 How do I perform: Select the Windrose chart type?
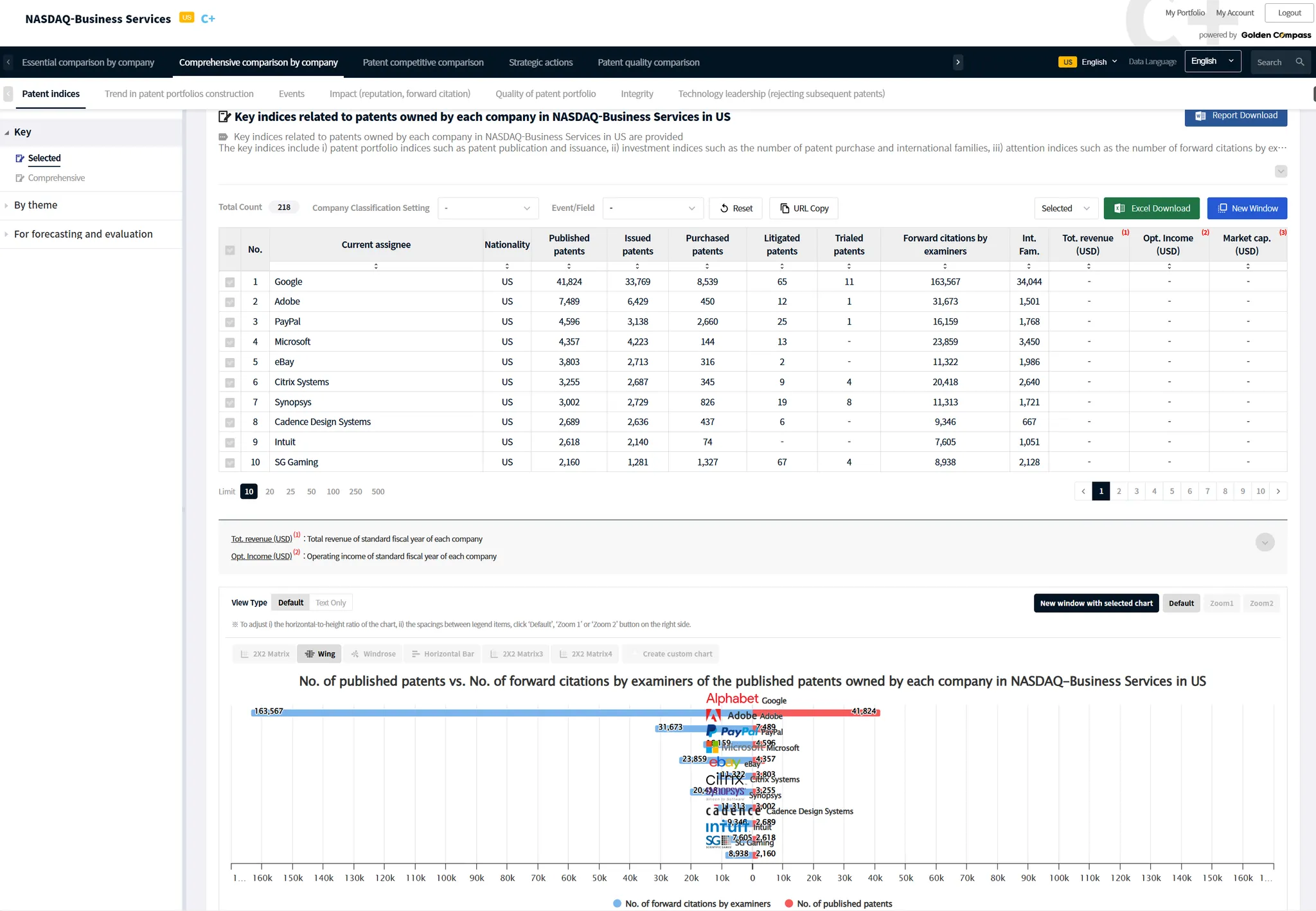[x=373, y=654]
